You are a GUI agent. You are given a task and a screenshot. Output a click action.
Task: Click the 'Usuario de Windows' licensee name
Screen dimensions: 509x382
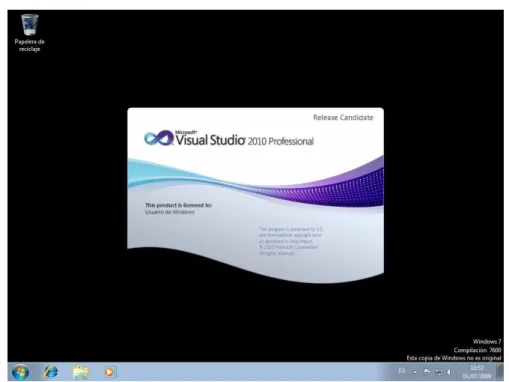(170, 212)
